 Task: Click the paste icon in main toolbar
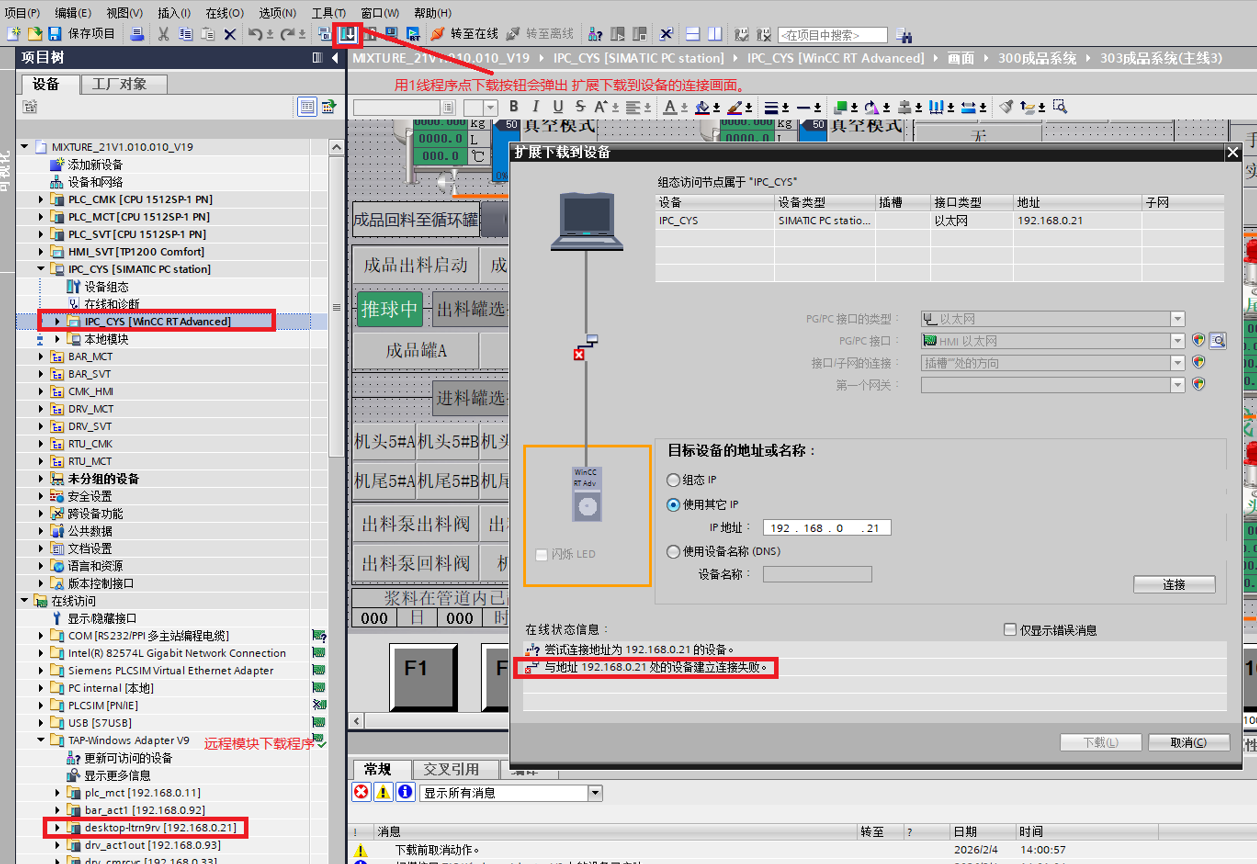(207, 34)
